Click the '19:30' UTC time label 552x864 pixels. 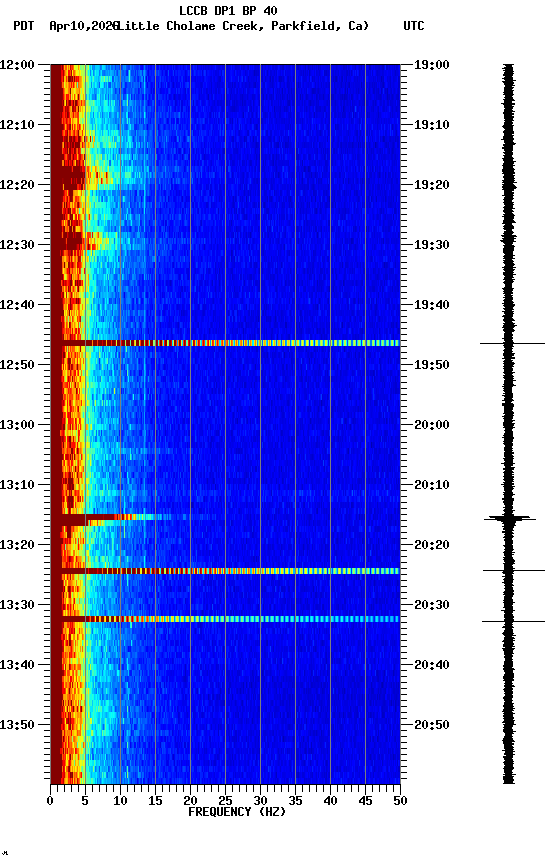point(432,245)
